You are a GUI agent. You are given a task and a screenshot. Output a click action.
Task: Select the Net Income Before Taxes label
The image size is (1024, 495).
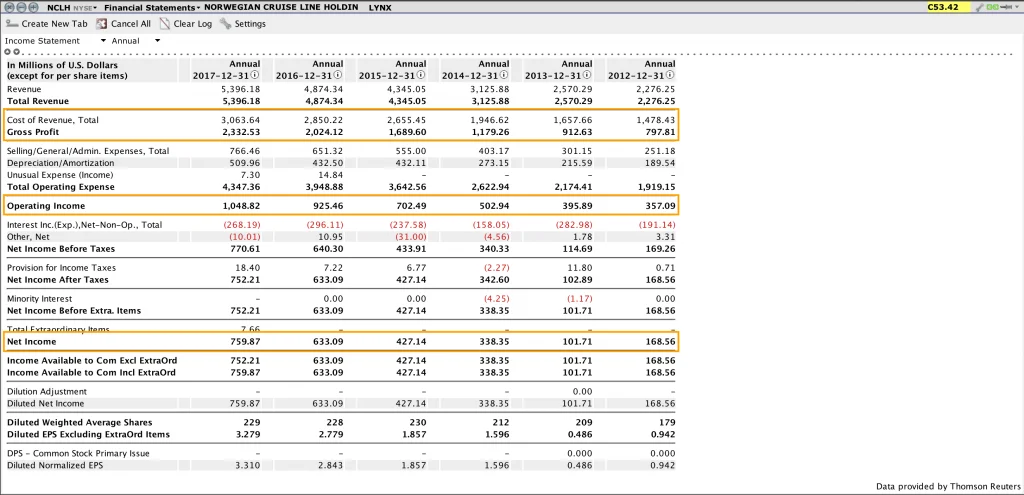(x=61, y=249)
